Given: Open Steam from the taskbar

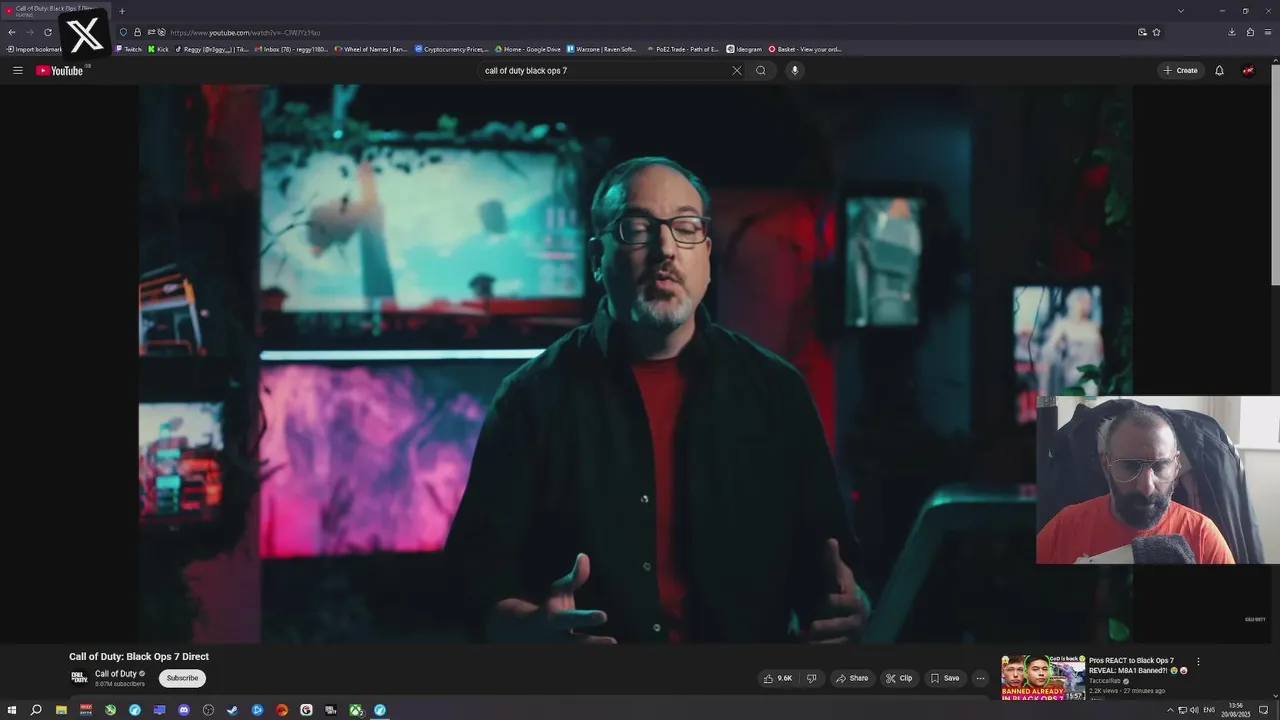Looking at the screenshot, I should point(233,710).
